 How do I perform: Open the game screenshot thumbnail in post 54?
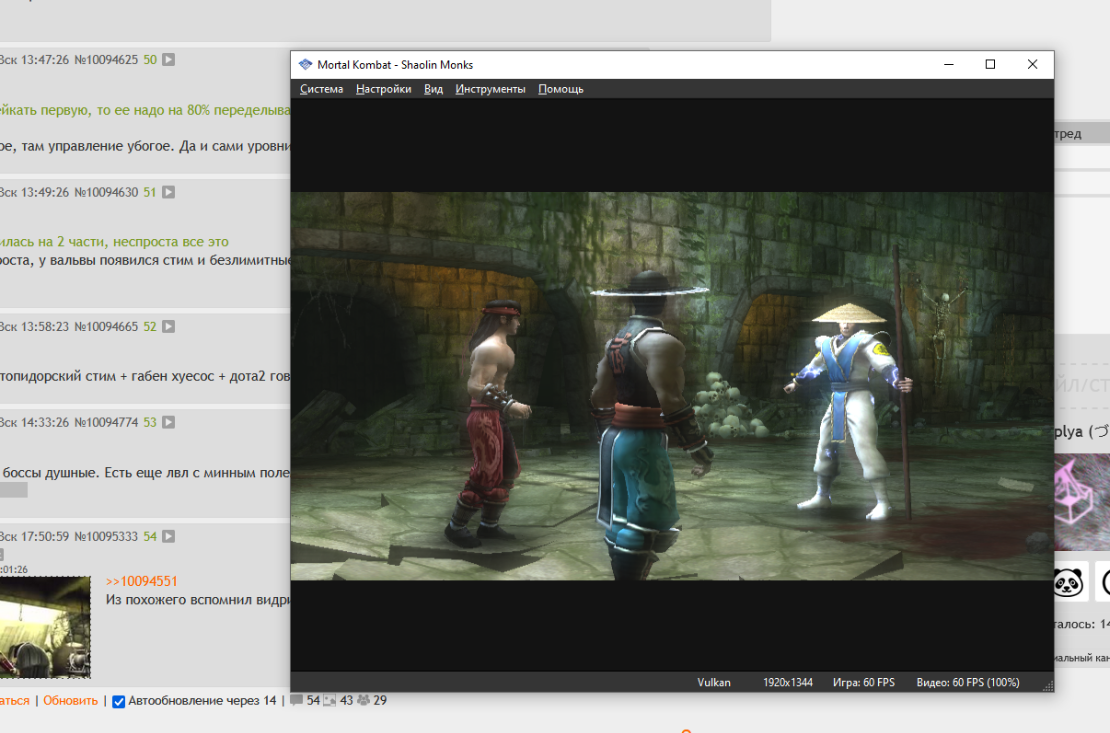coord(45,627)
